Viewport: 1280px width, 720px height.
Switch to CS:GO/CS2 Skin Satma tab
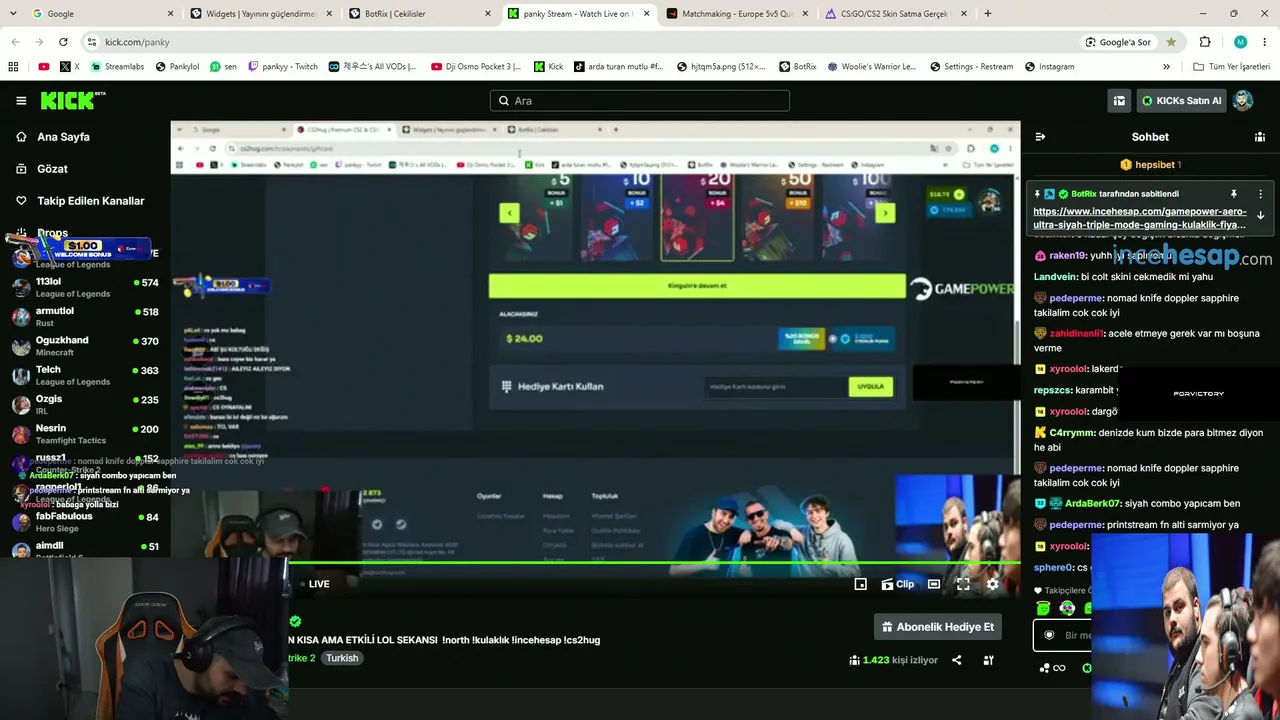click(x=896, y=14)
